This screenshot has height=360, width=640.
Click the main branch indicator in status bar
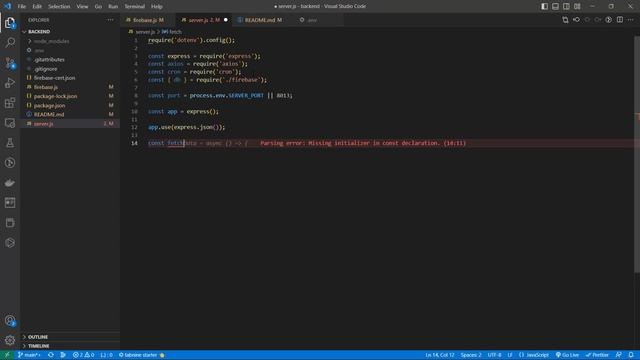tap(29, 355)
